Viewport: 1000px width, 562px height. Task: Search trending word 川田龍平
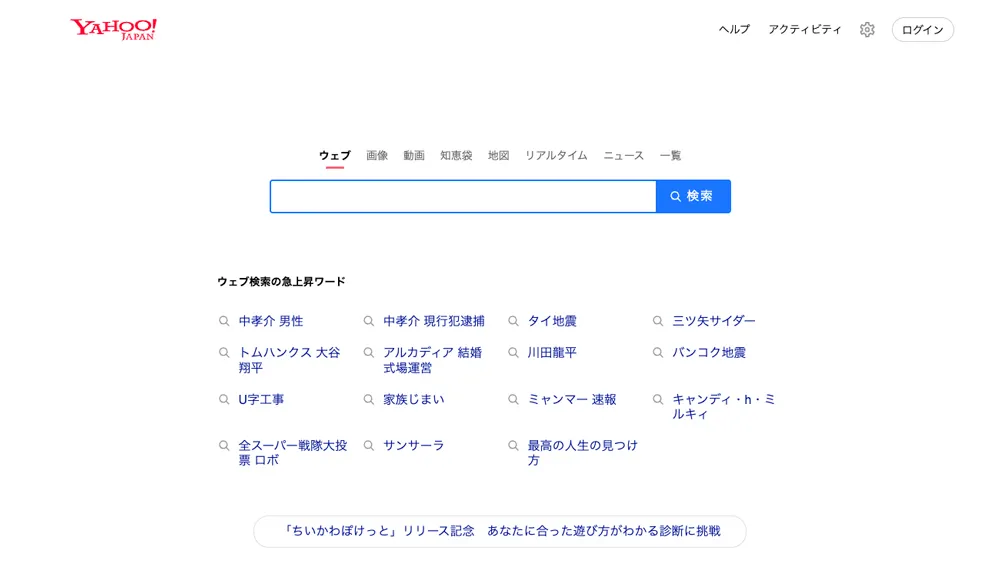tap(552, 353)
